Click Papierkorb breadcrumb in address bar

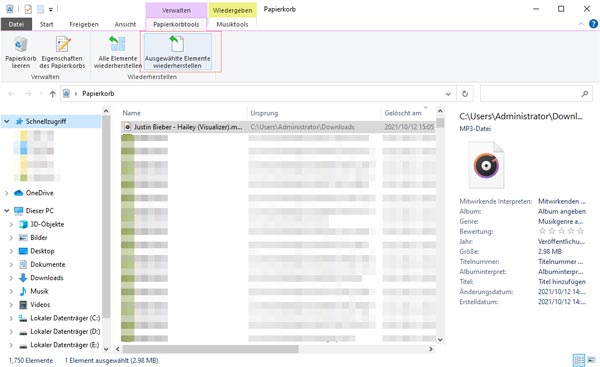point(98,94)
